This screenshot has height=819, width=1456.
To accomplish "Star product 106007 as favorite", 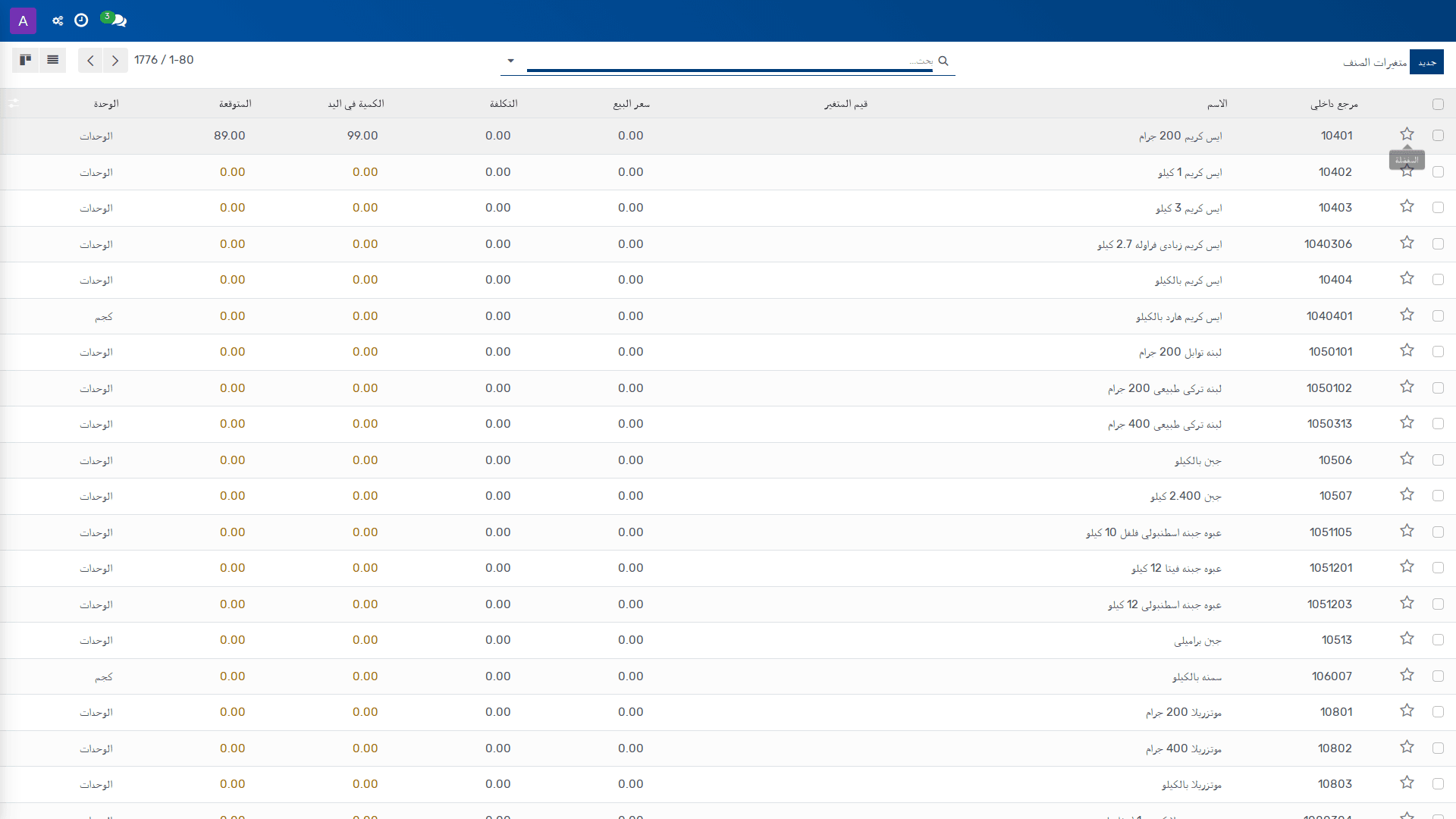I will (x=1407, y=675).
